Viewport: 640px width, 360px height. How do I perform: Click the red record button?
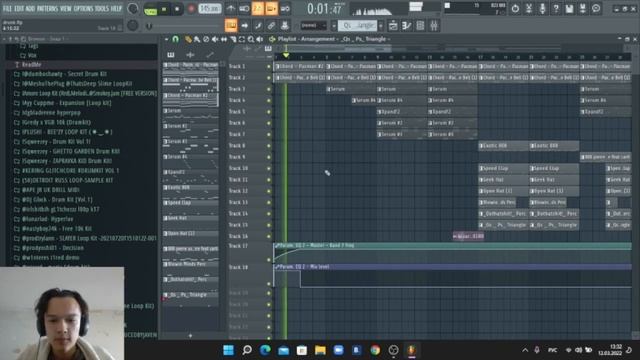point(191,9)
